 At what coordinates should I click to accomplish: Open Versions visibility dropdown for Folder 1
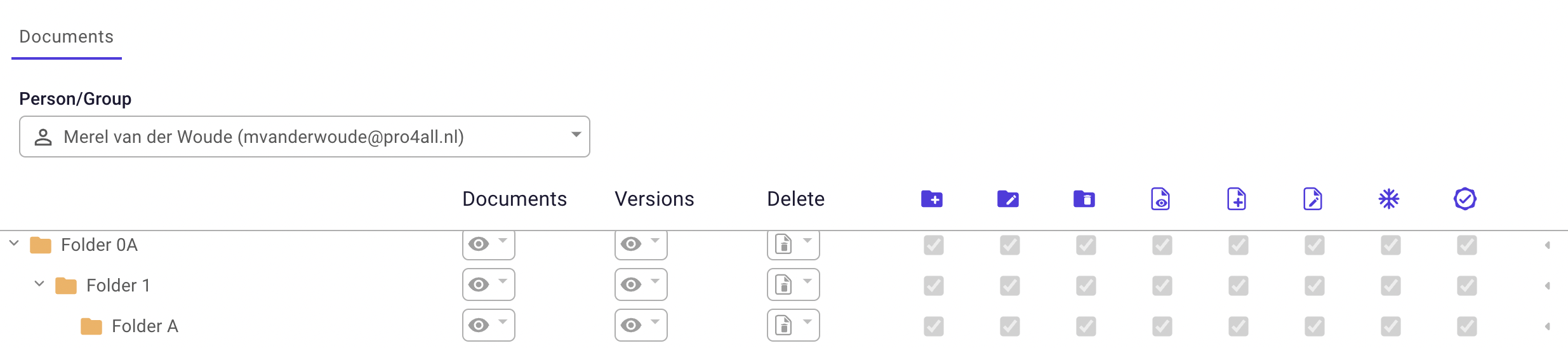click(641, 284)
